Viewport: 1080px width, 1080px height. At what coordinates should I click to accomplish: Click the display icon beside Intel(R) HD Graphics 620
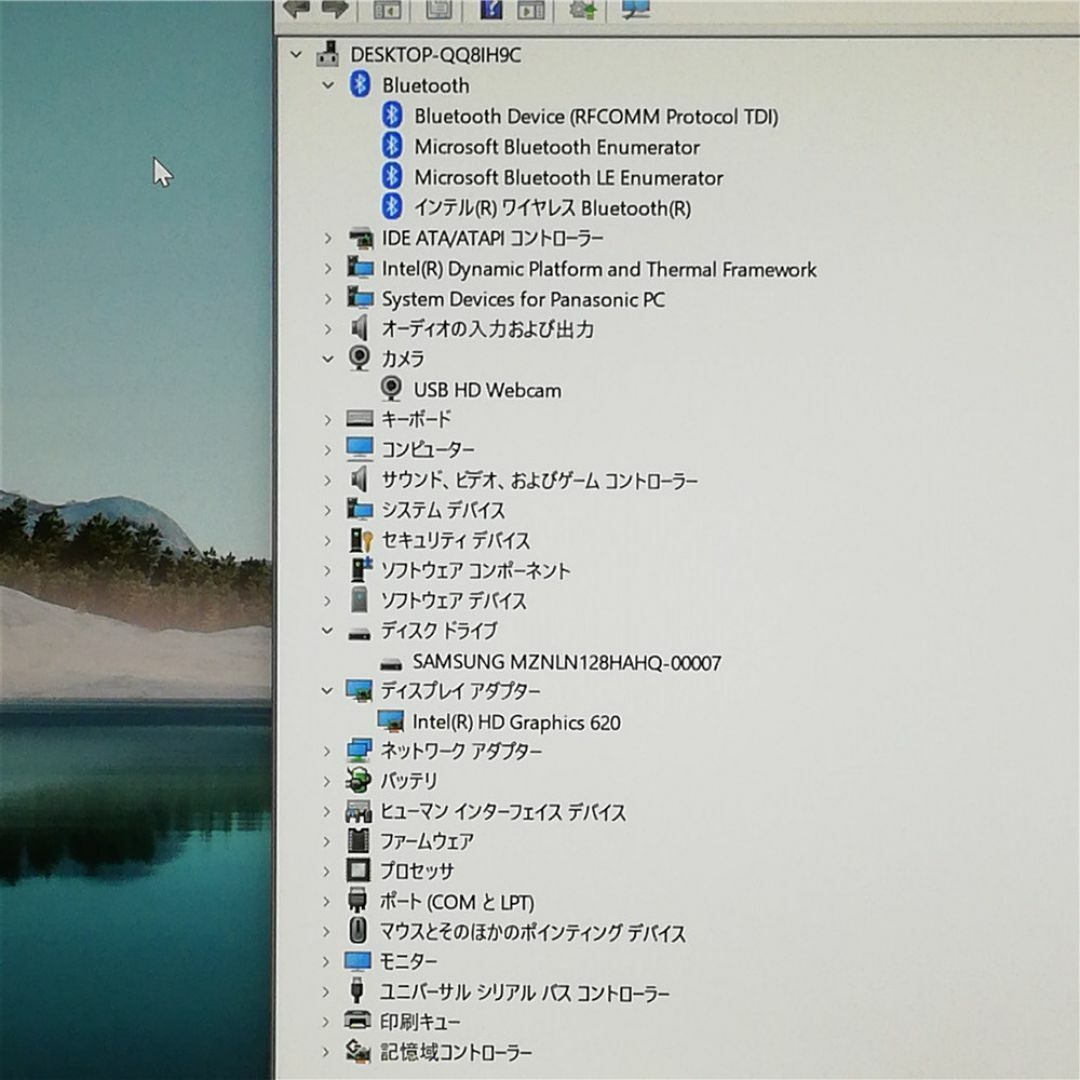391,721
